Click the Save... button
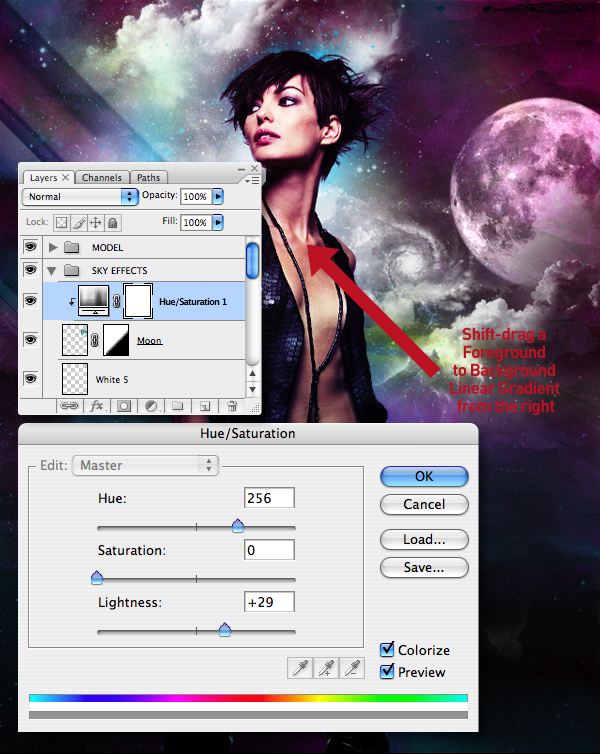 tap(424, 567)
